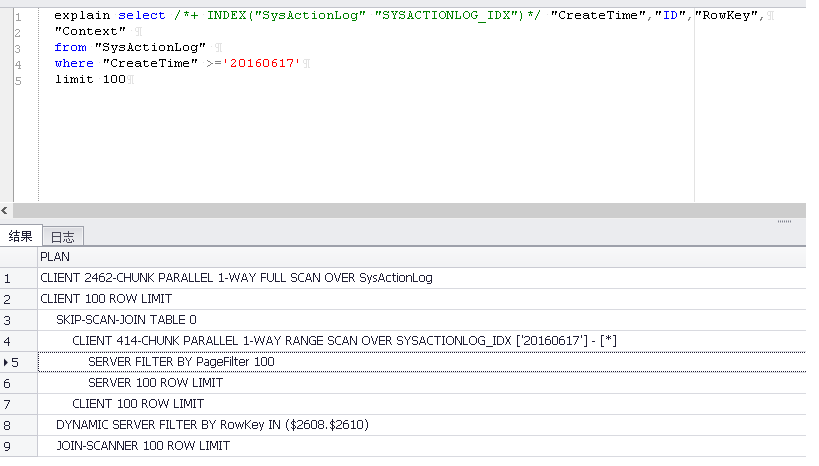Click the PLAN column header

[x=55, y=257]
